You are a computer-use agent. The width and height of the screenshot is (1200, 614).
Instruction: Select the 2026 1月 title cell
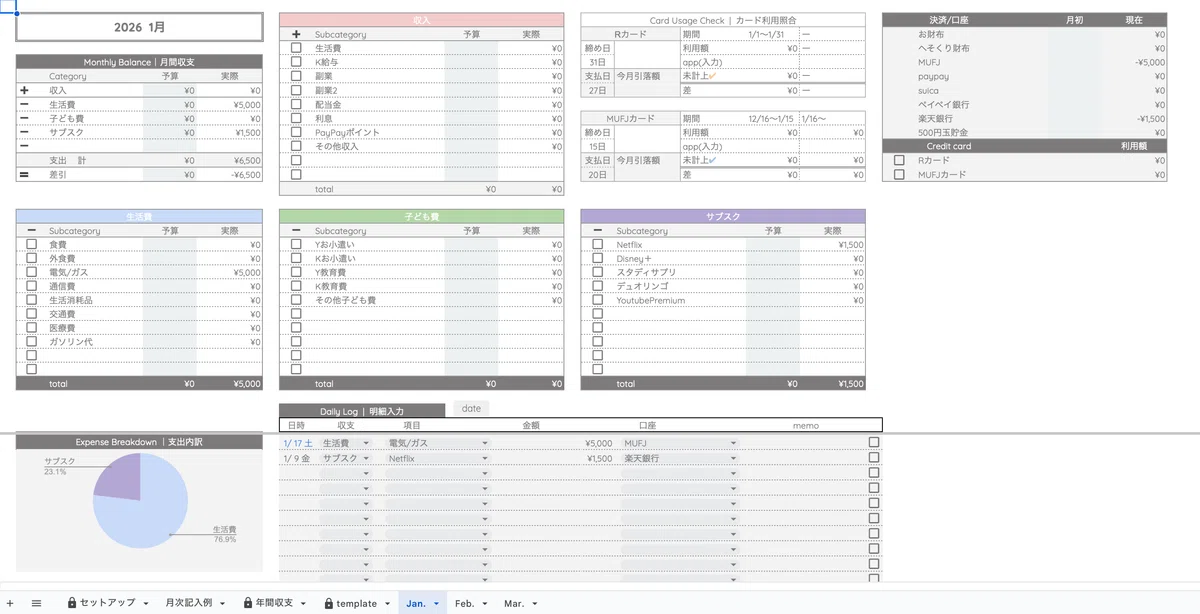[139, 27]
